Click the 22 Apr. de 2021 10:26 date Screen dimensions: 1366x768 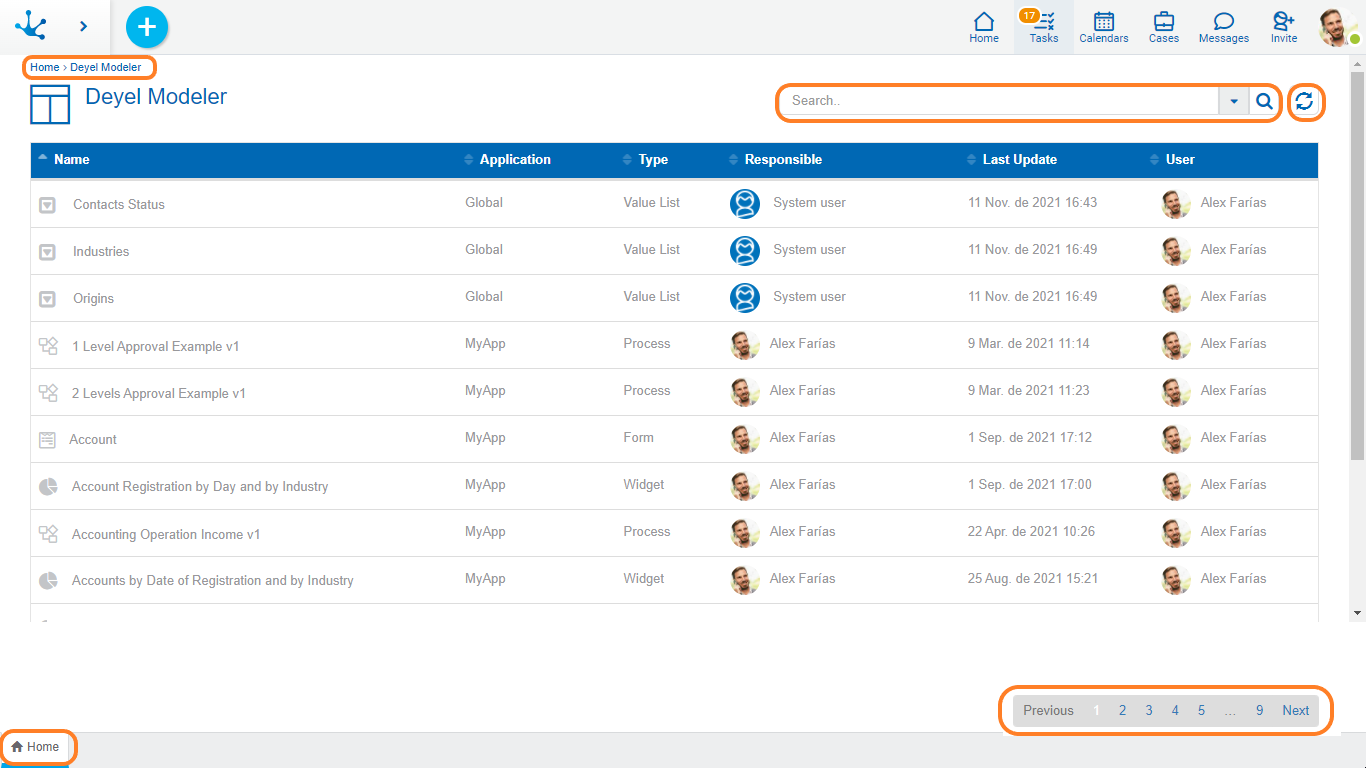(x=1032, y=532)
